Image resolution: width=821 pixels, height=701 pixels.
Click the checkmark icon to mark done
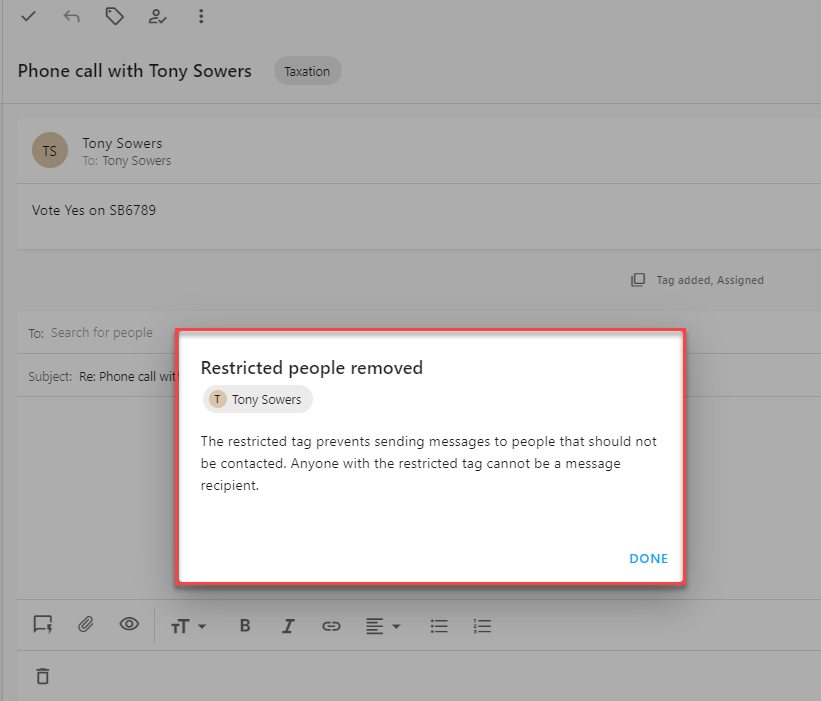28,16
